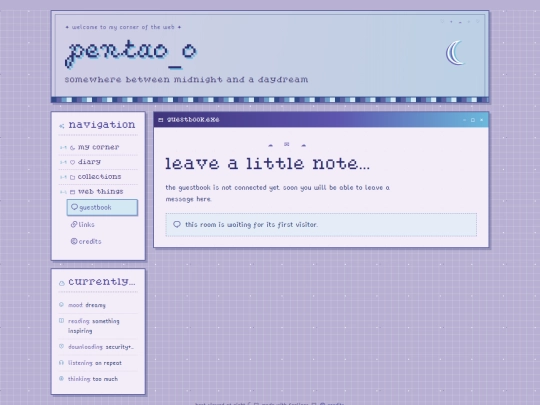Collapse the web things section marker
This screenshot has width=540, height=405.
click(x=63, y=192)
